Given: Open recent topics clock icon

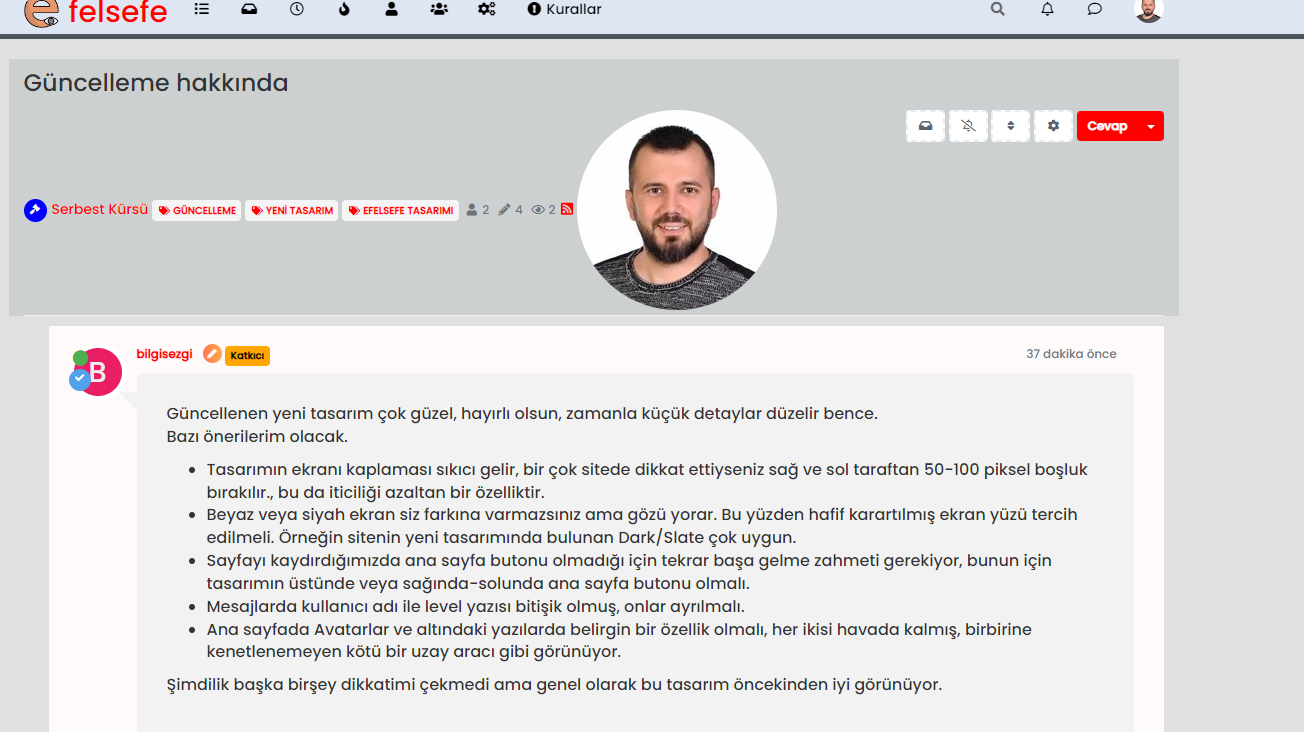Looking at the screenshot, I should click(297, 9).
